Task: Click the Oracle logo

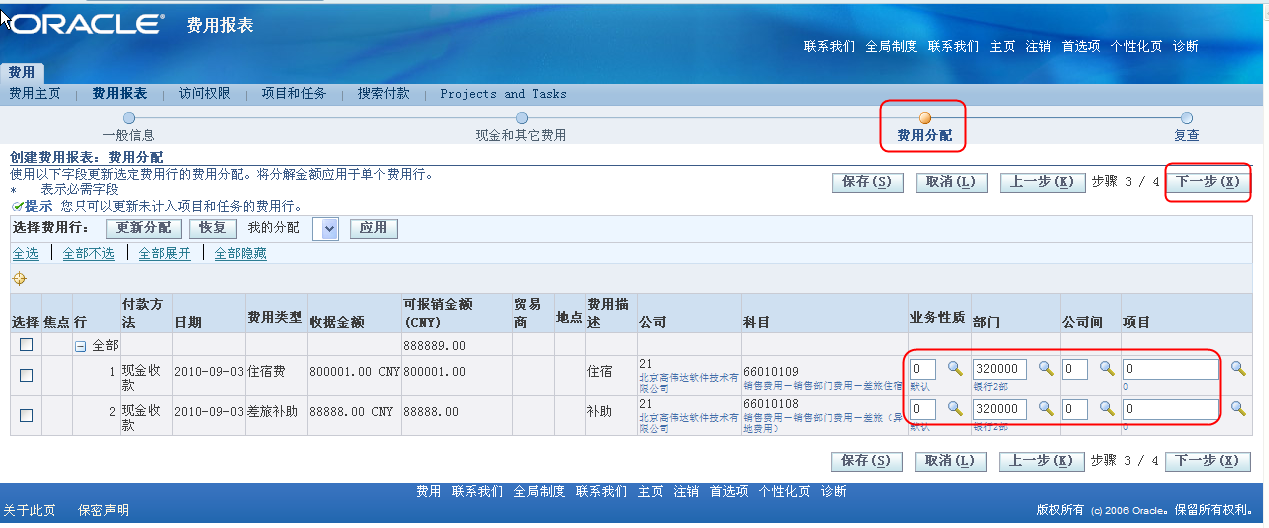Action: [86, 25]
